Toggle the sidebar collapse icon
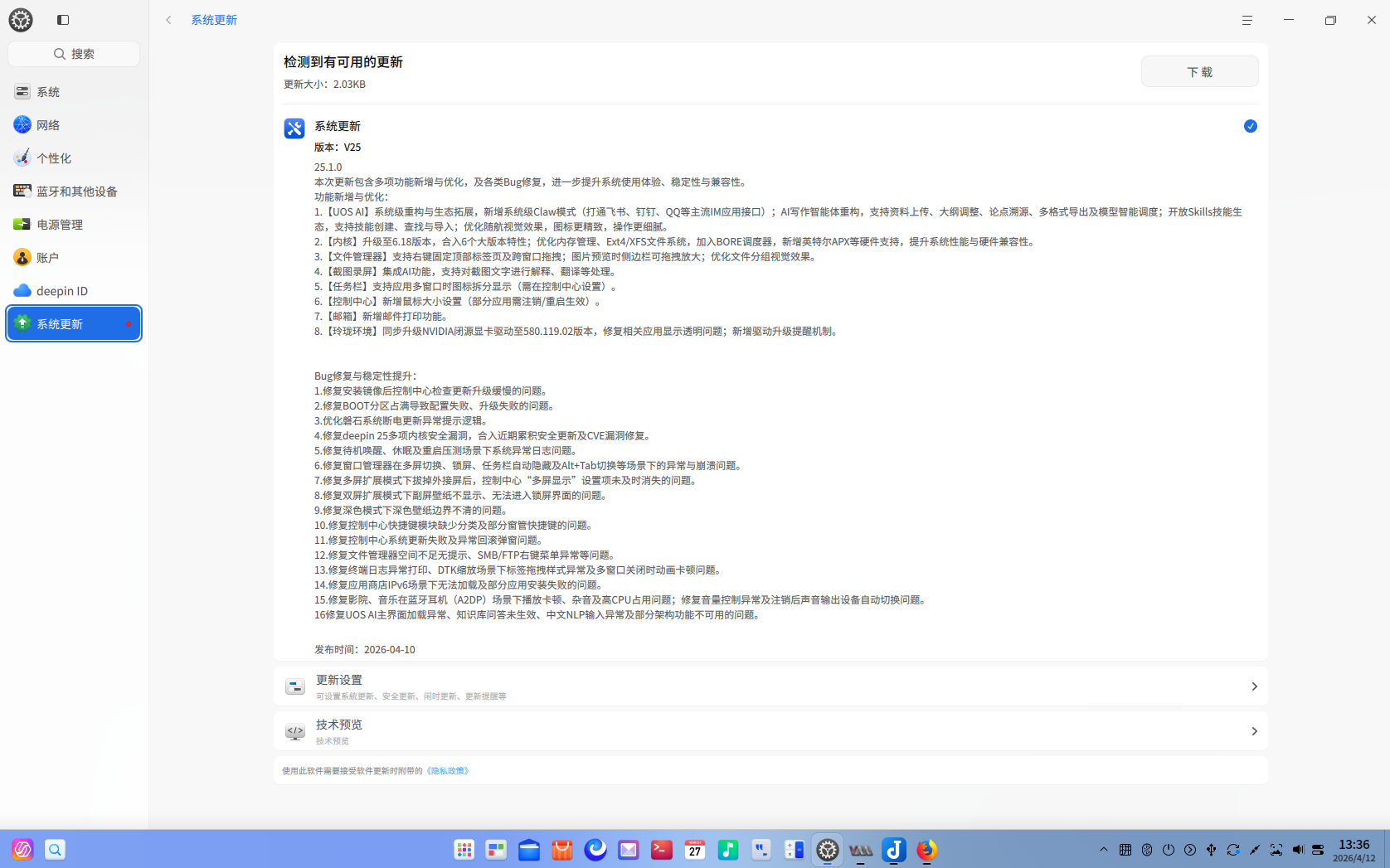 click(x=63, y=20)
